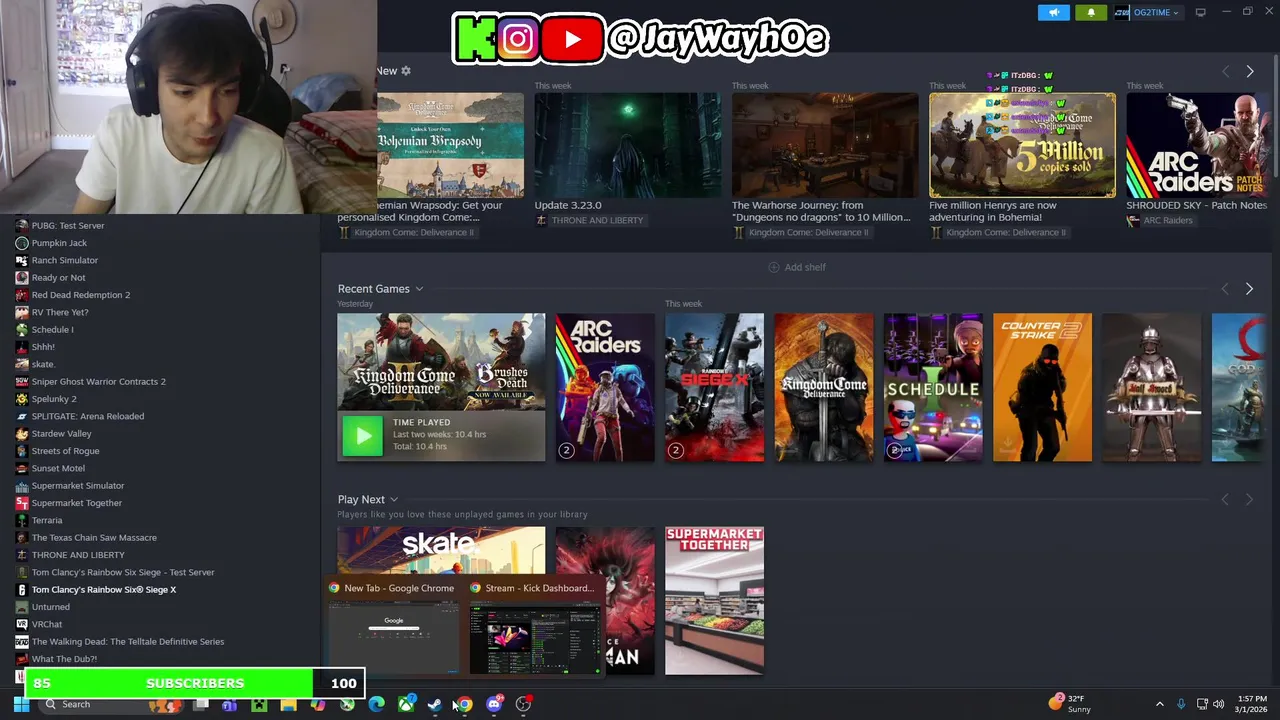
Task: Click Sniper Ghost Warrior Contracts 2 icon
Action: [22, 381]
